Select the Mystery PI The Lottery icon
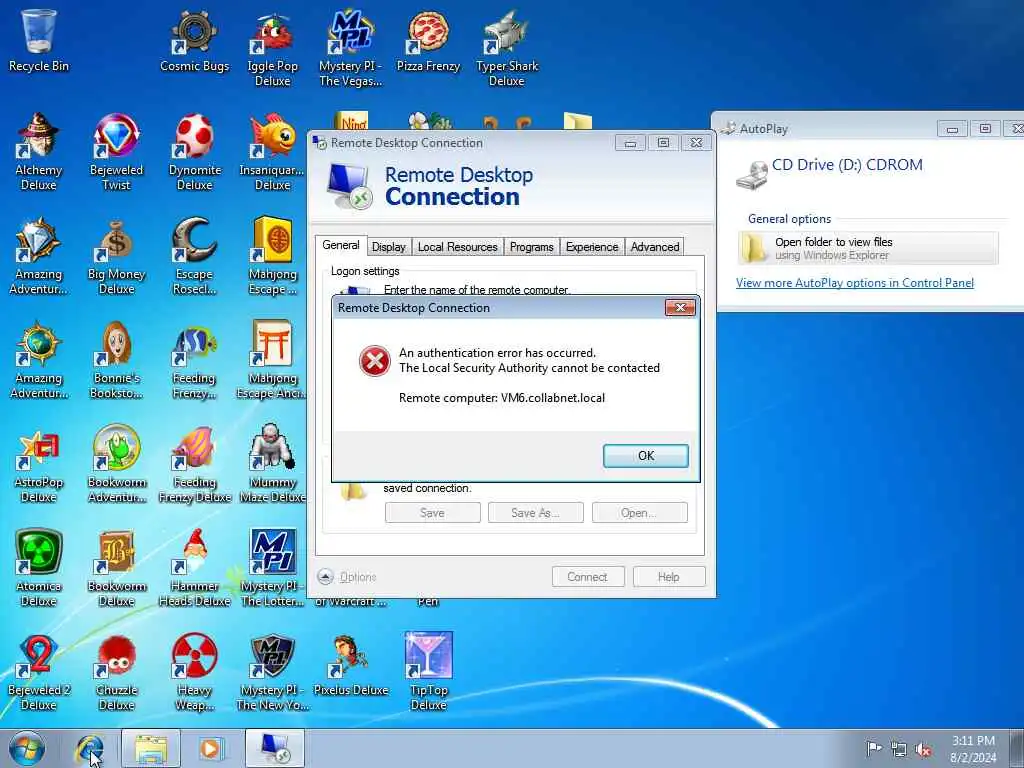This screenshot has height=768, width=1024. pyautogui.click(x=272, y=568)
